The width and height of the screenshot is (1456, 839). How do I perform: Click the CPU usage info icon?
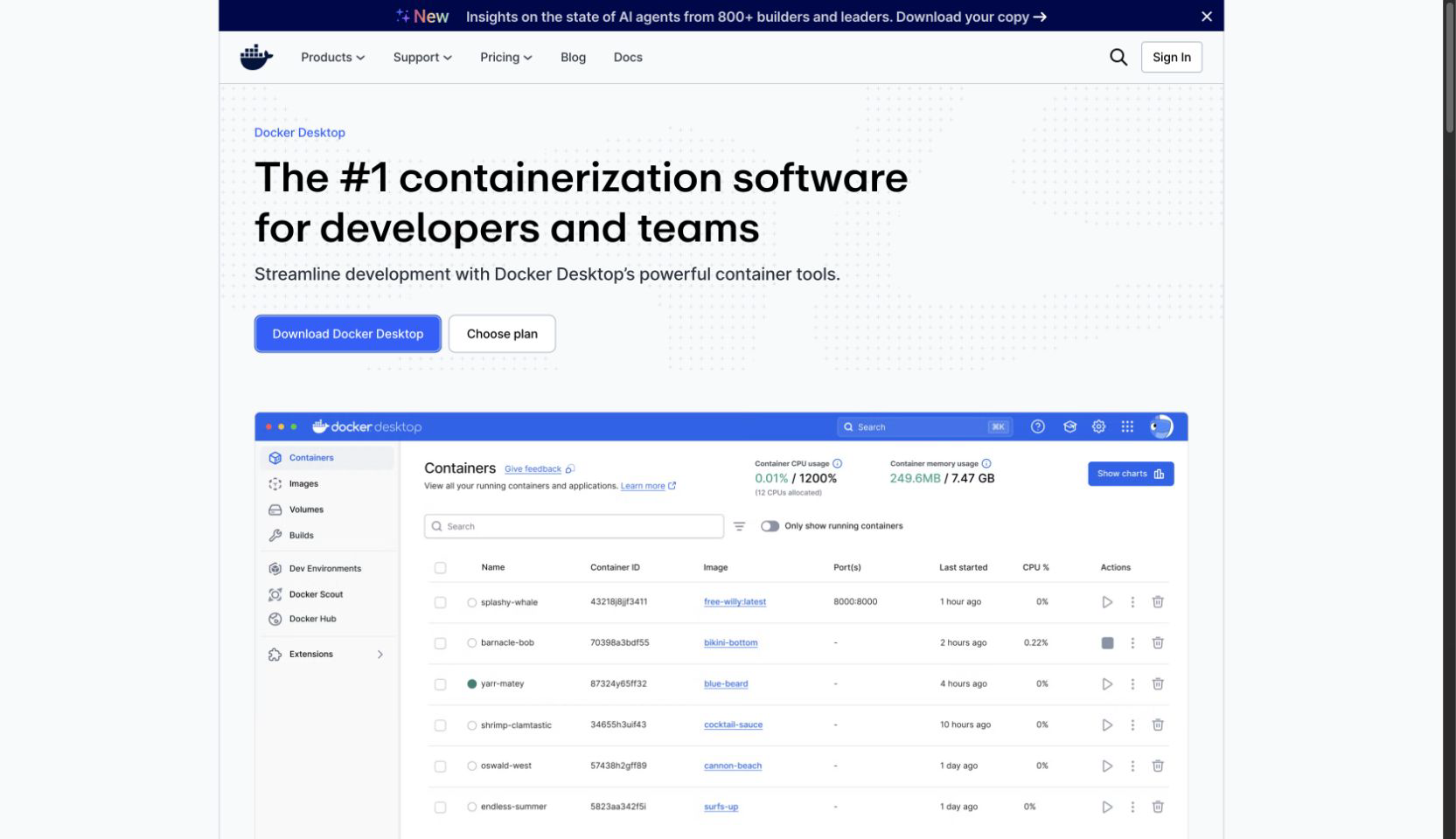837,463
